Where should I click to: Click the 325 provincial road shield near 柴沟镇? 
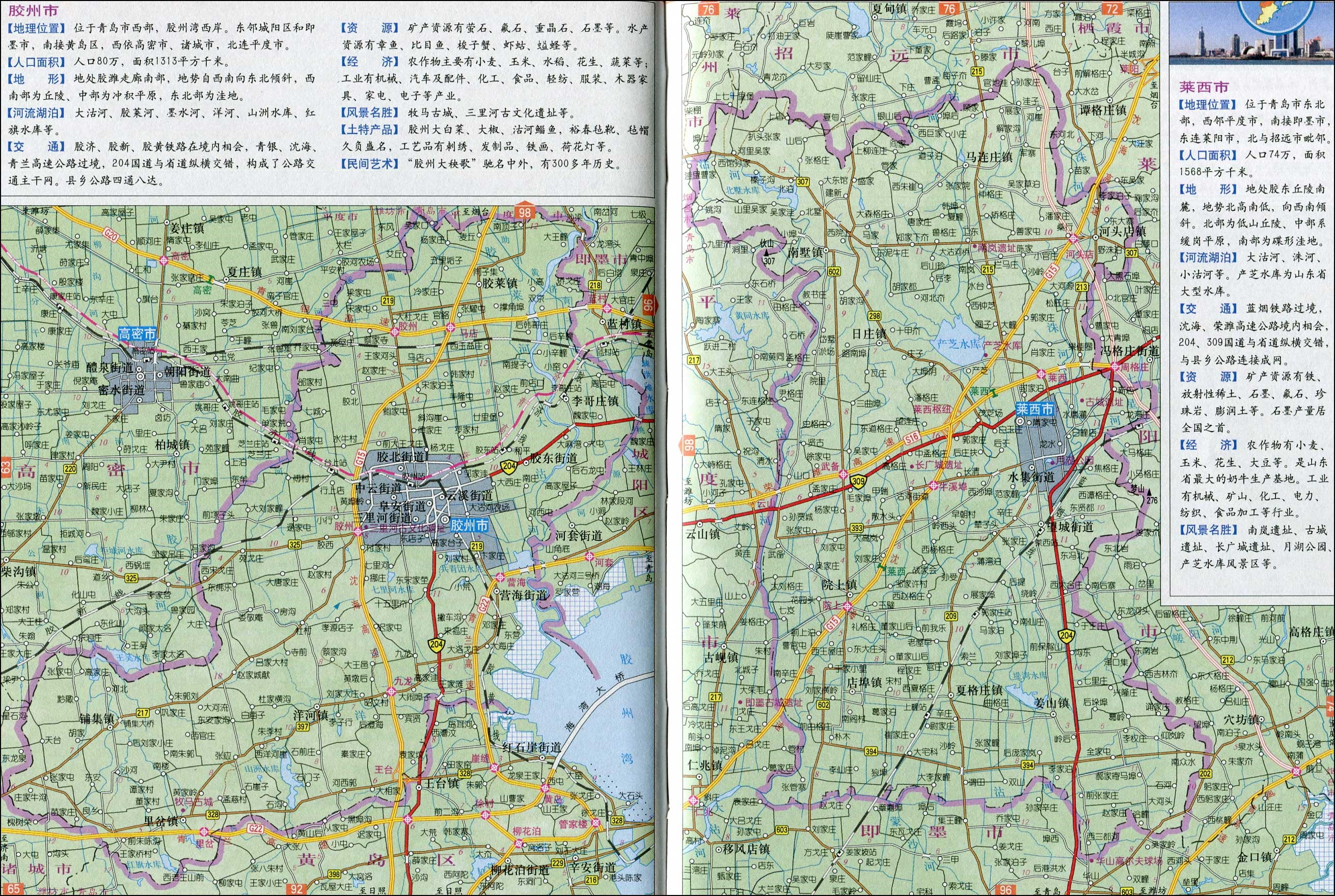(x=131, y=579)
